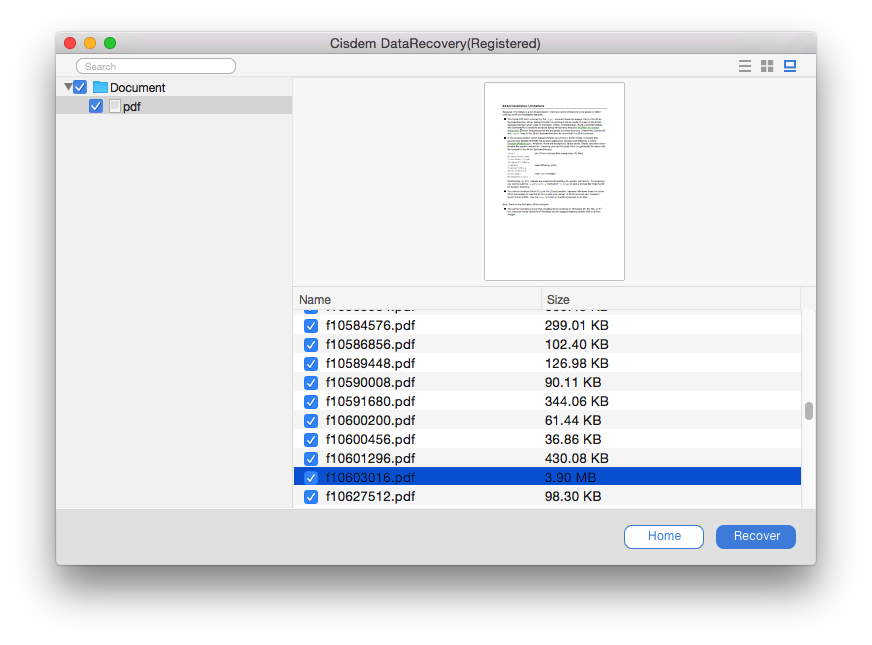Select the pdf tree item label

point(132,106)
